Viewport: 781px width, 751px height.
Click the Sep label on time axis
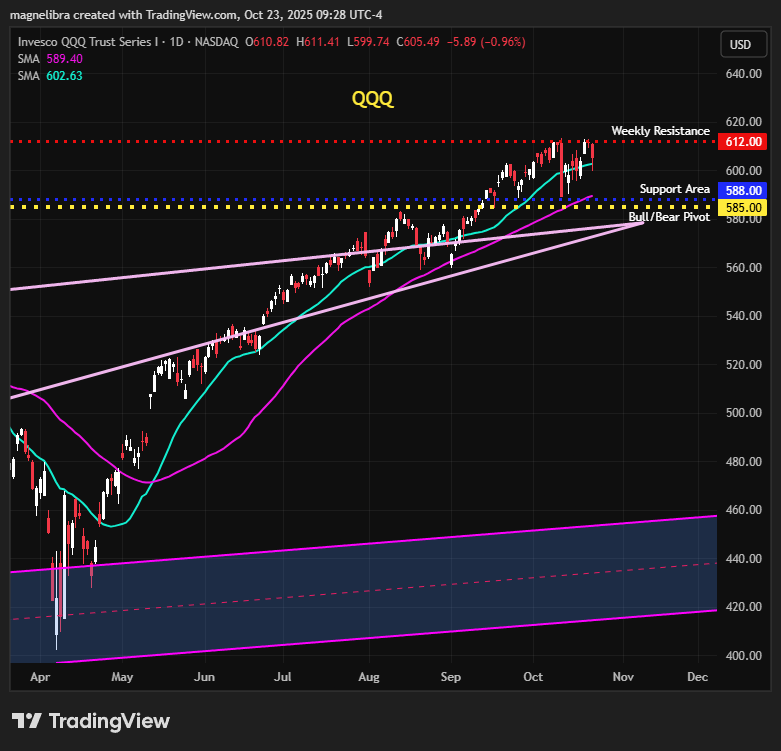pyautogui.click(x=451, y=677)
